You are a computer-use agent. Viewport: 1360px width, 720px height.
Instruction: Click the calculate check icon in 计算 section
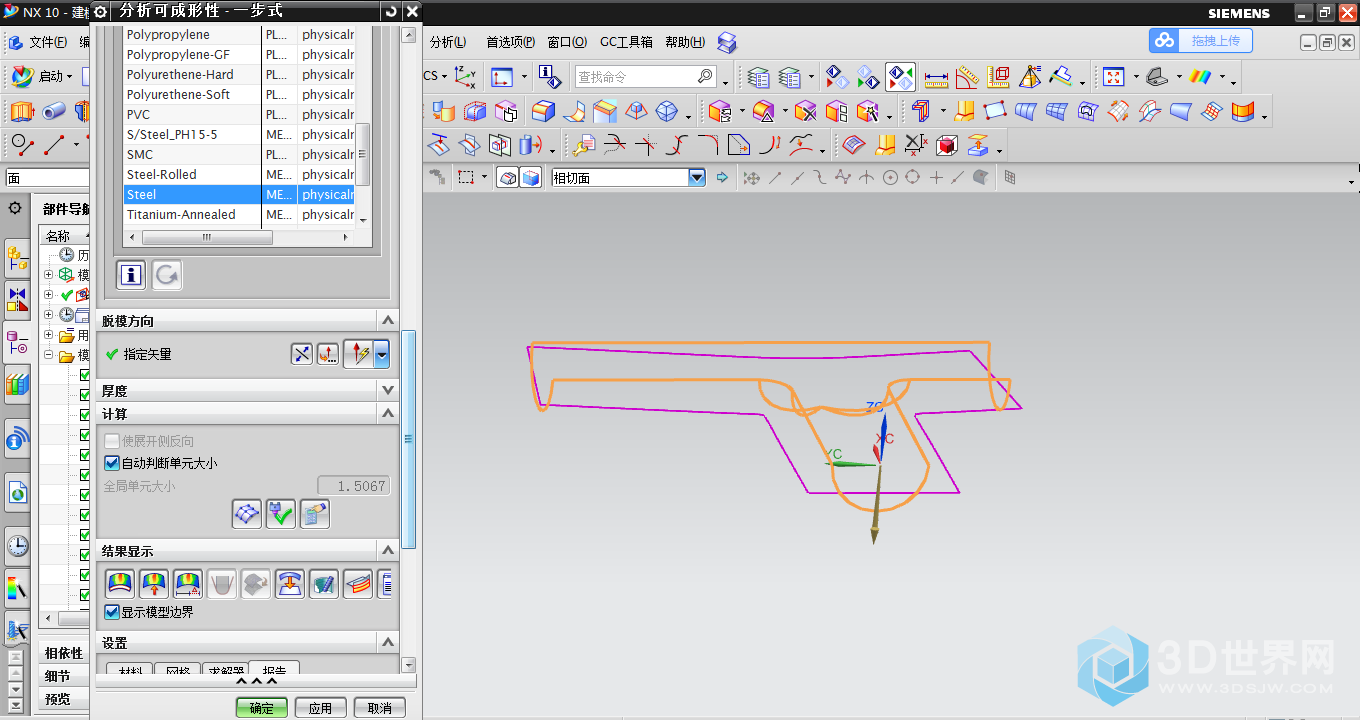pyautogui.click(x=281, y=514)
